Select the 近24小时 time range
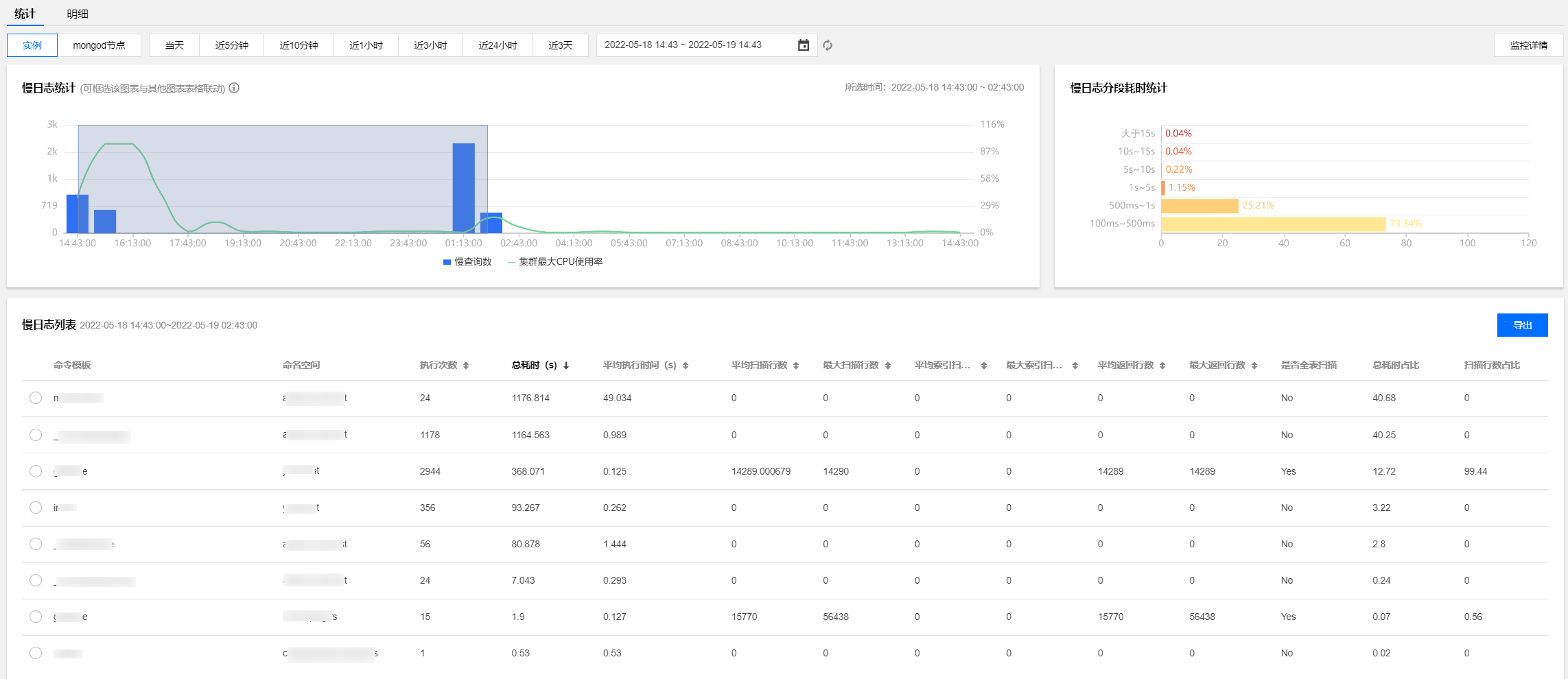The image size is (1568, 679). tap(498, 45)
